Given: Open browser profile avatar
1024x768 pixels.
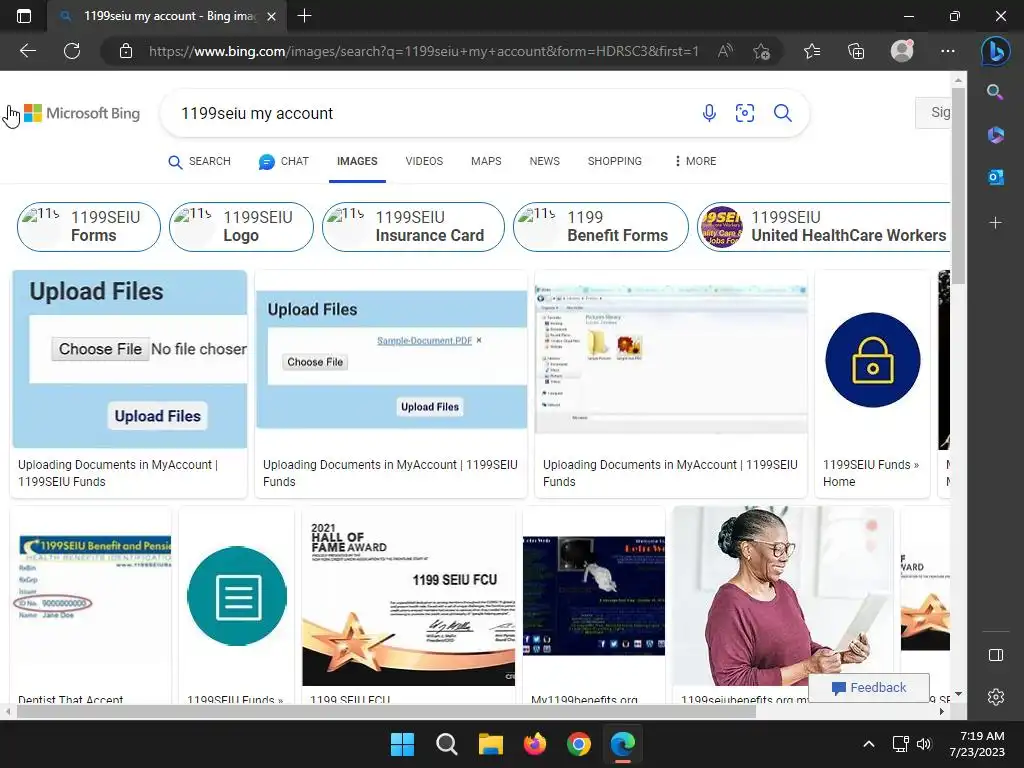Looking at the screenshot, I should [x=902, y=51].
